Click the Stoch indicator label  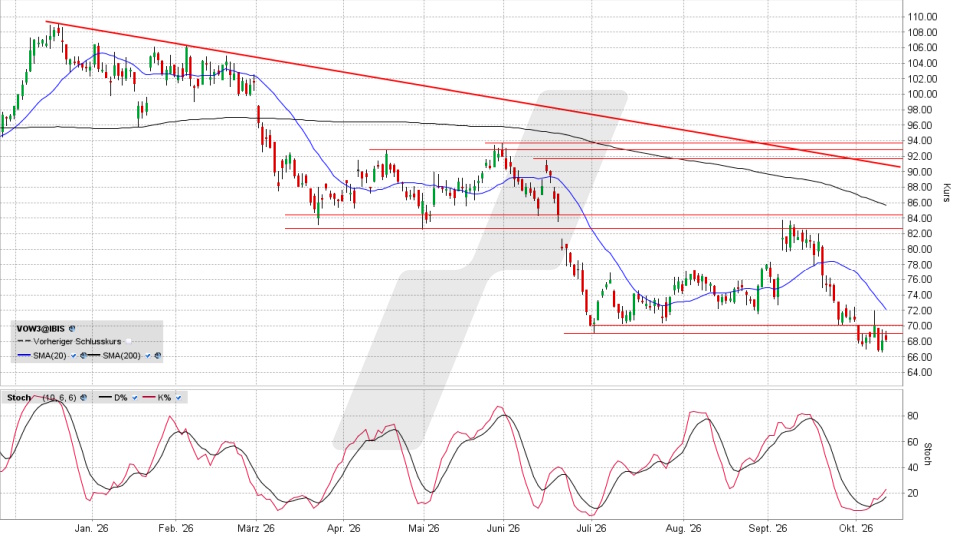click(x=19, y=398)
